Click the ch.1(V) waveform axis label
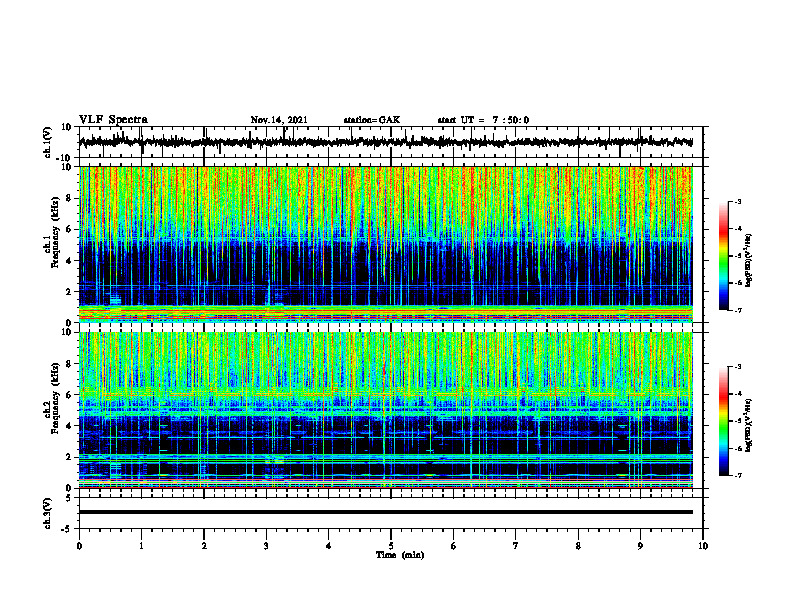The image size is (792, 612). tap(48, 142)
